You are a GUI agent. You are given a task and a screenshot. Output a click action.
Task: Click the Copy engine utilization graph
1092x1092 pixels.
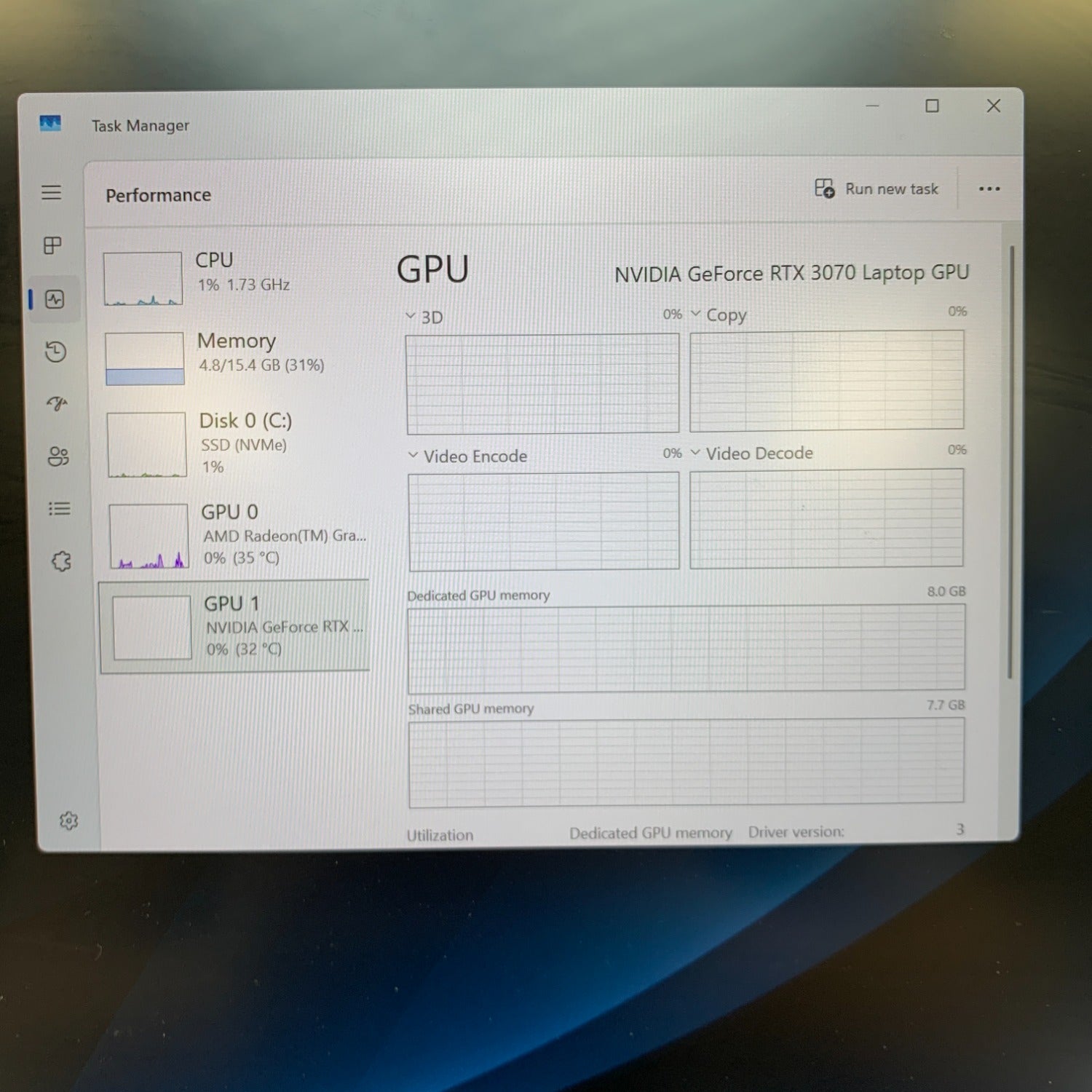pos(827,380)
